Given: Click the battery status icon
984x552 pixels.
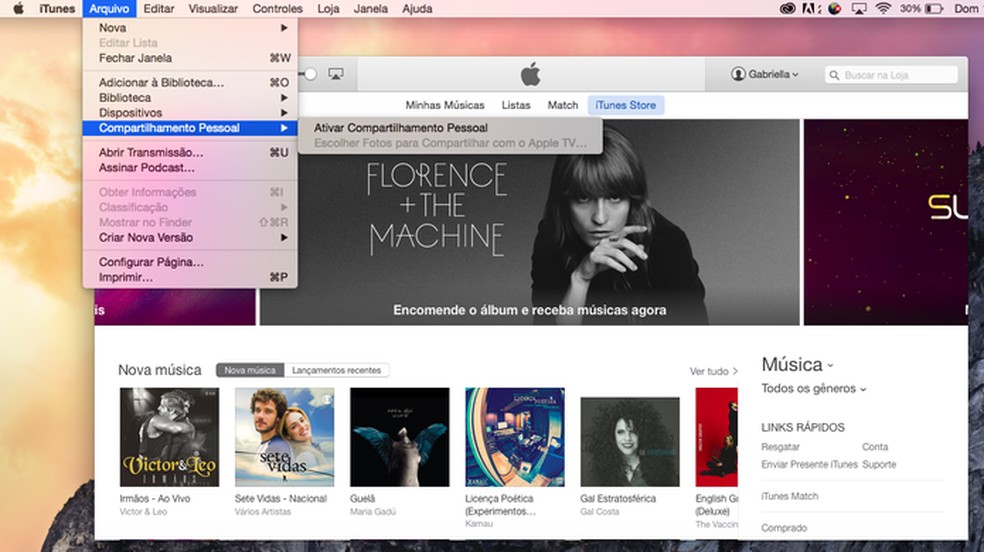Looking at the screenshot, I should click(934, 8).
